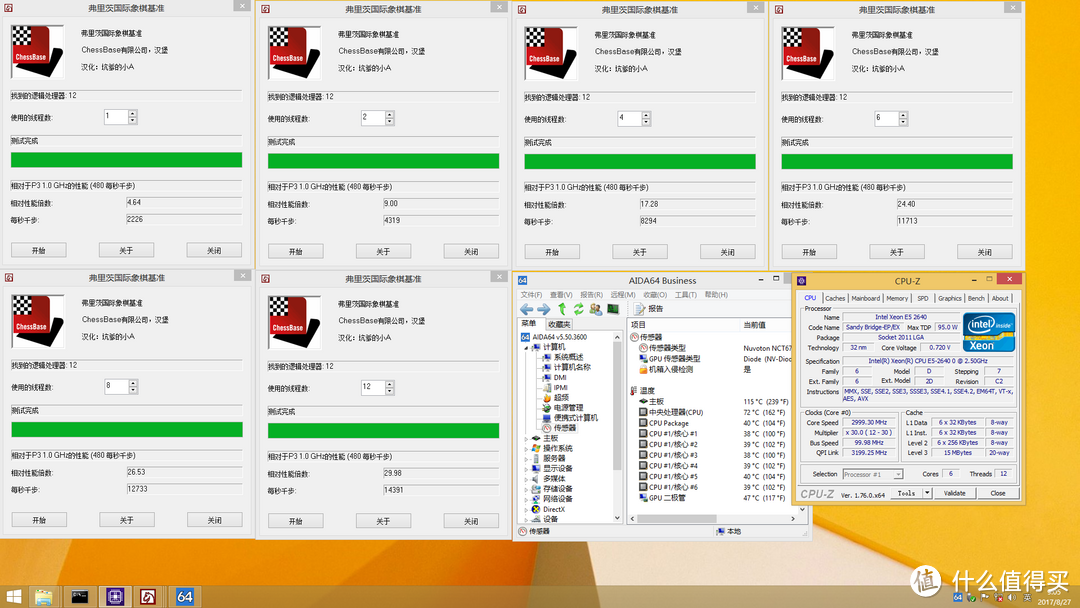Click 关闭 in the 4-thread Fritz window
The height and width of the screenshot is (608, 1080).
[x=727, y=252]
